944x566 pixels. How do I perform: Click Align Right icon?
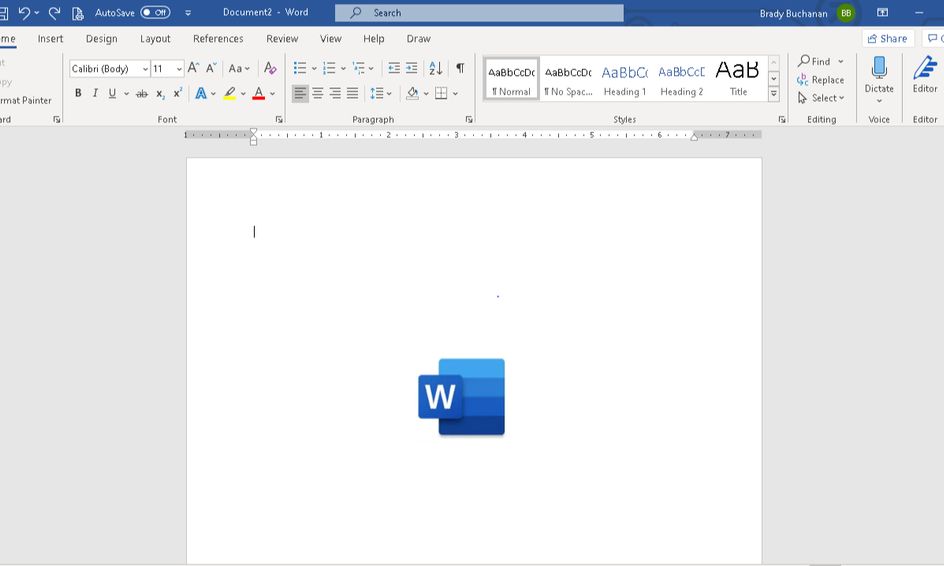point(335,93)
